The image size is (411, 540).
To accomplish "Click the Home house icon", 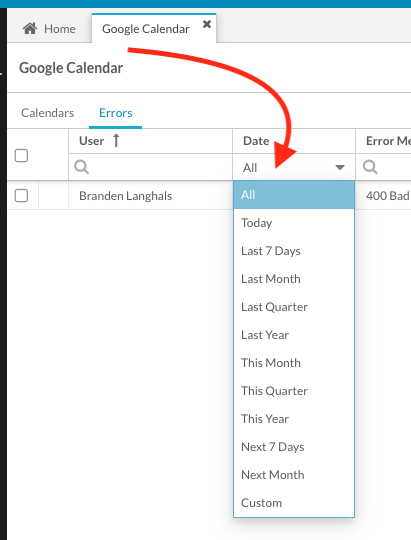I will 30,29.
